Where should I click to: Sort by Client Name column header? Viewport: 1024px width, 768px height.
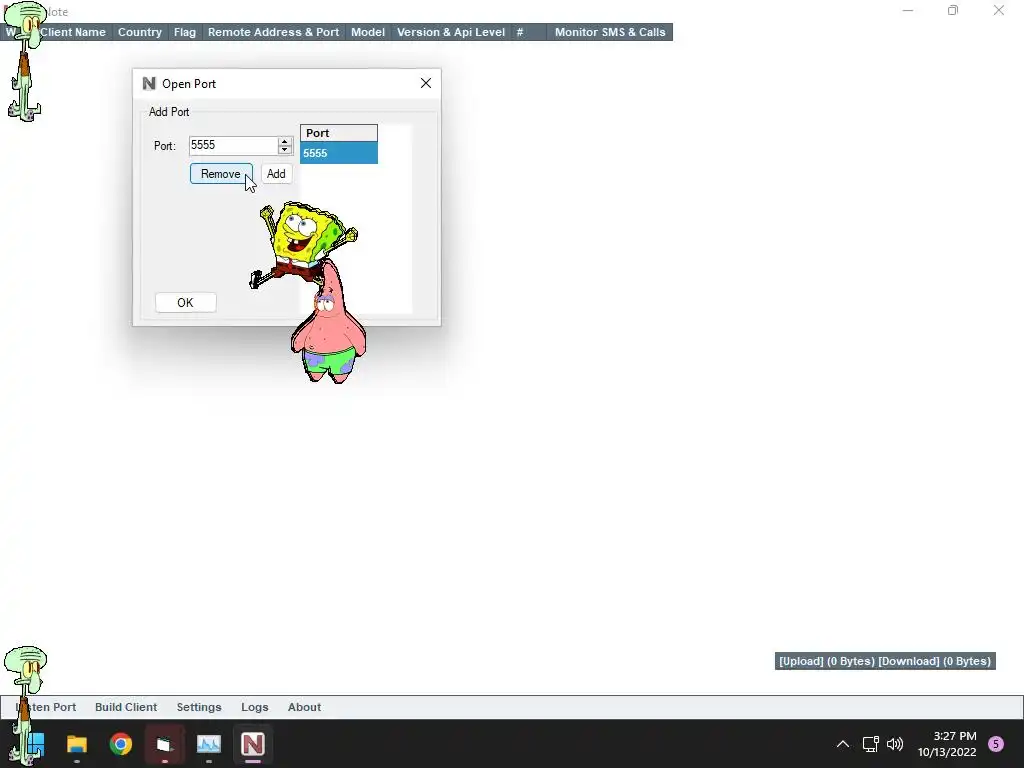pos(72,32)
